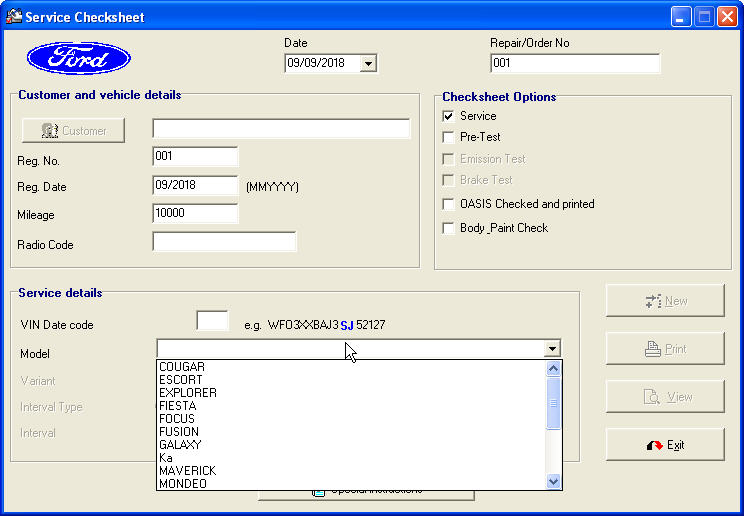
Task: Enable the Body Paint Check checkbox
Action: click(448, 228)
